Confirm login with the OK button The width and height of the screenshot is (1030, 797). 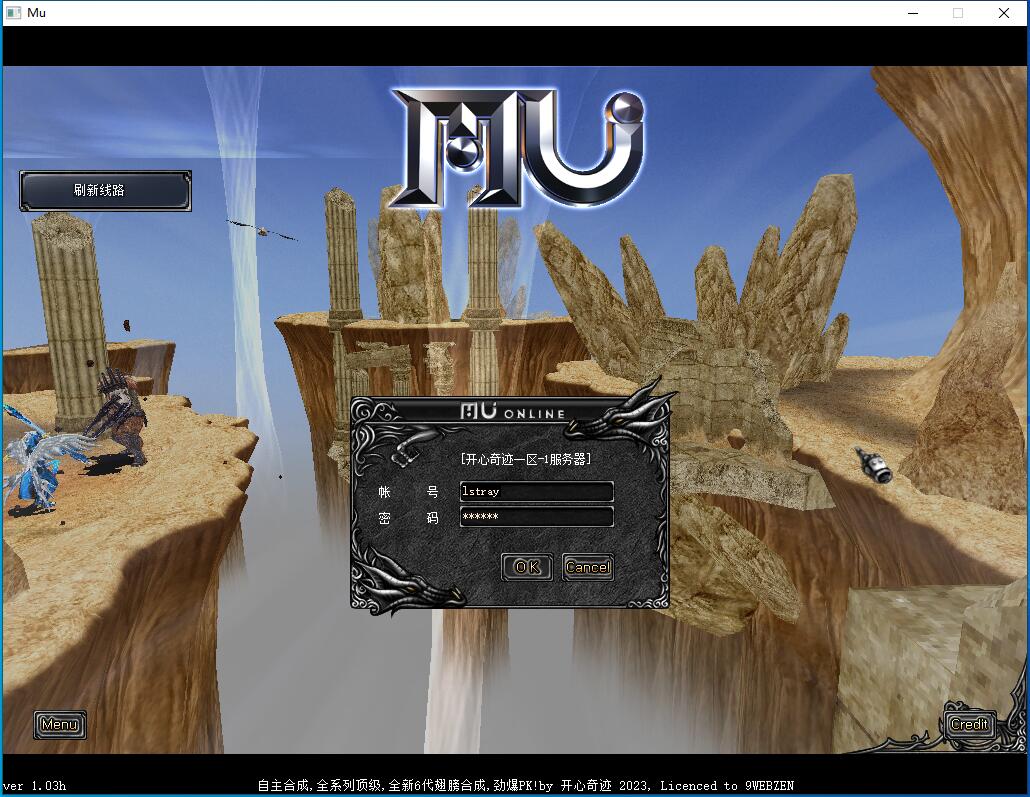[527, 567]
